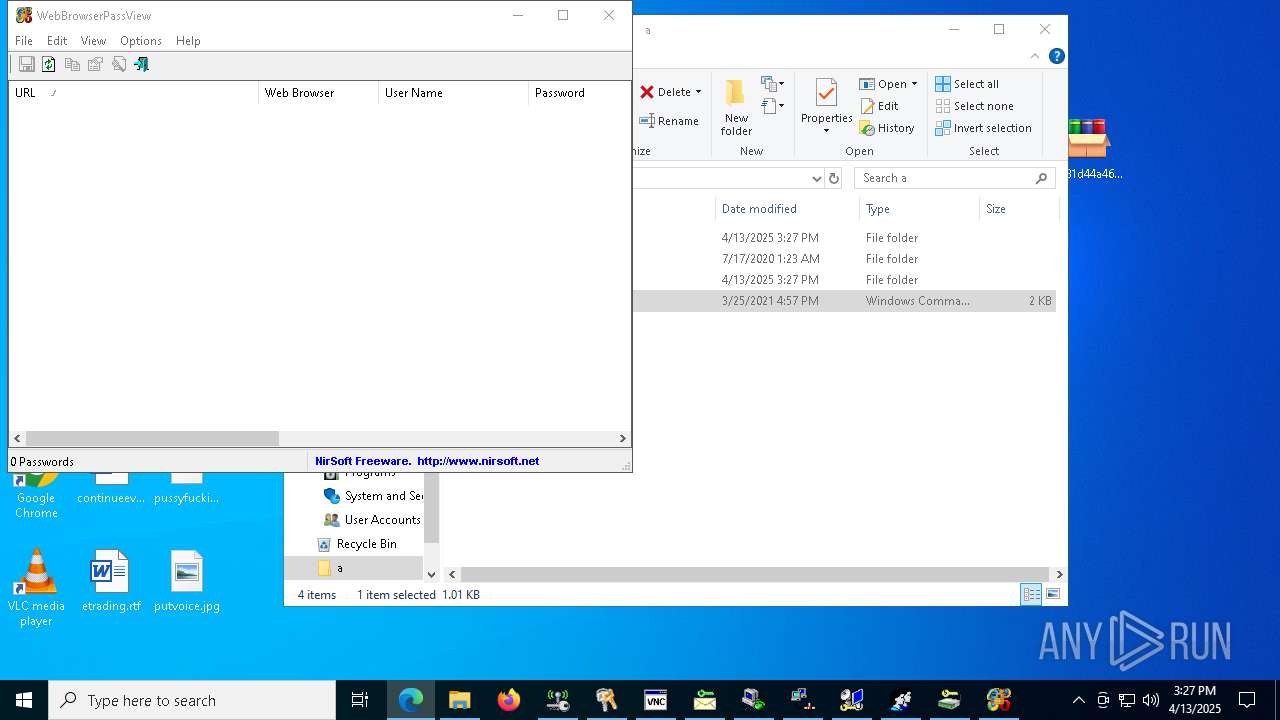
Task: Switch Explorer to Large icons view
Action: 1053,595
